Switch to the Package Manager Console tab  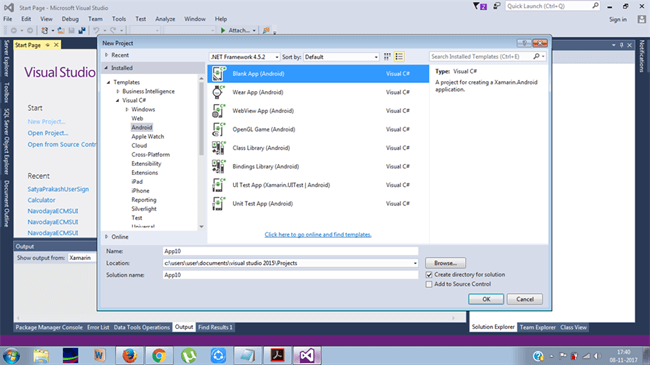click(x=49, y=327)
